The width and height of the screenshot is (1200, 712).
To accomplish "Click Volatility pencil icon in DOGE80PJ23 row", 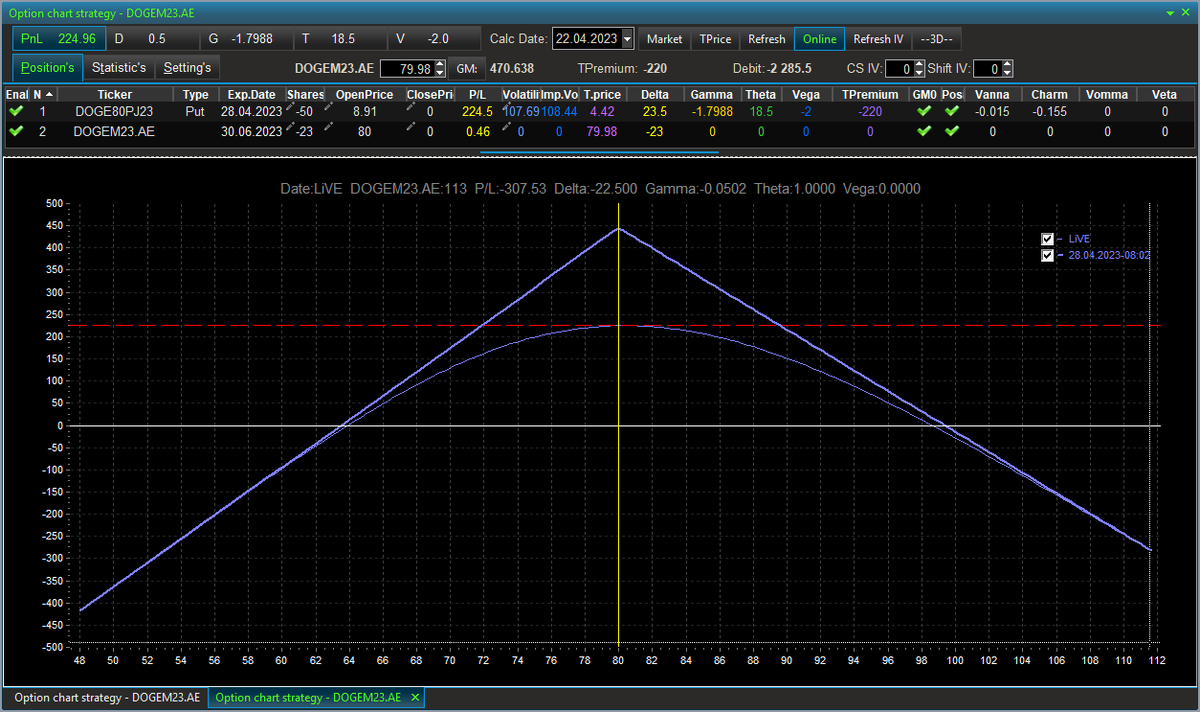I will click(506, 105).
